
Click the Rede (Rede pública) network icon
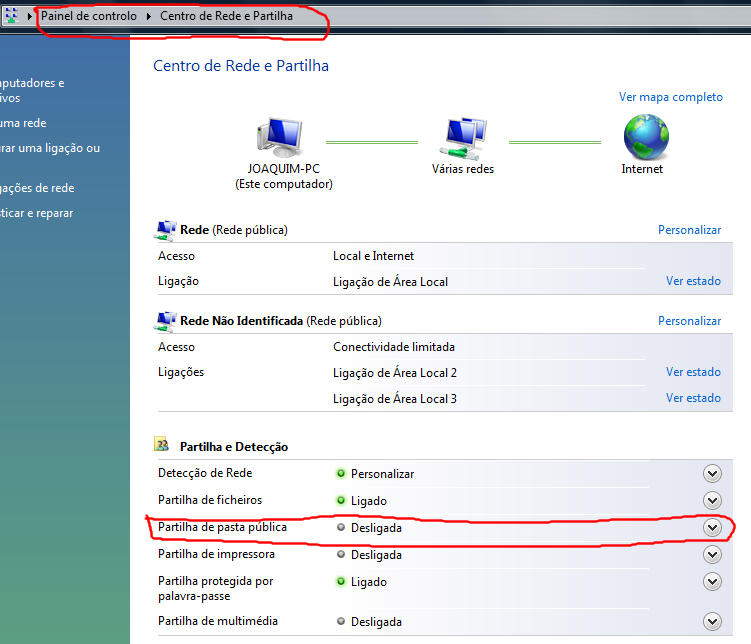[x=165, y=230]
